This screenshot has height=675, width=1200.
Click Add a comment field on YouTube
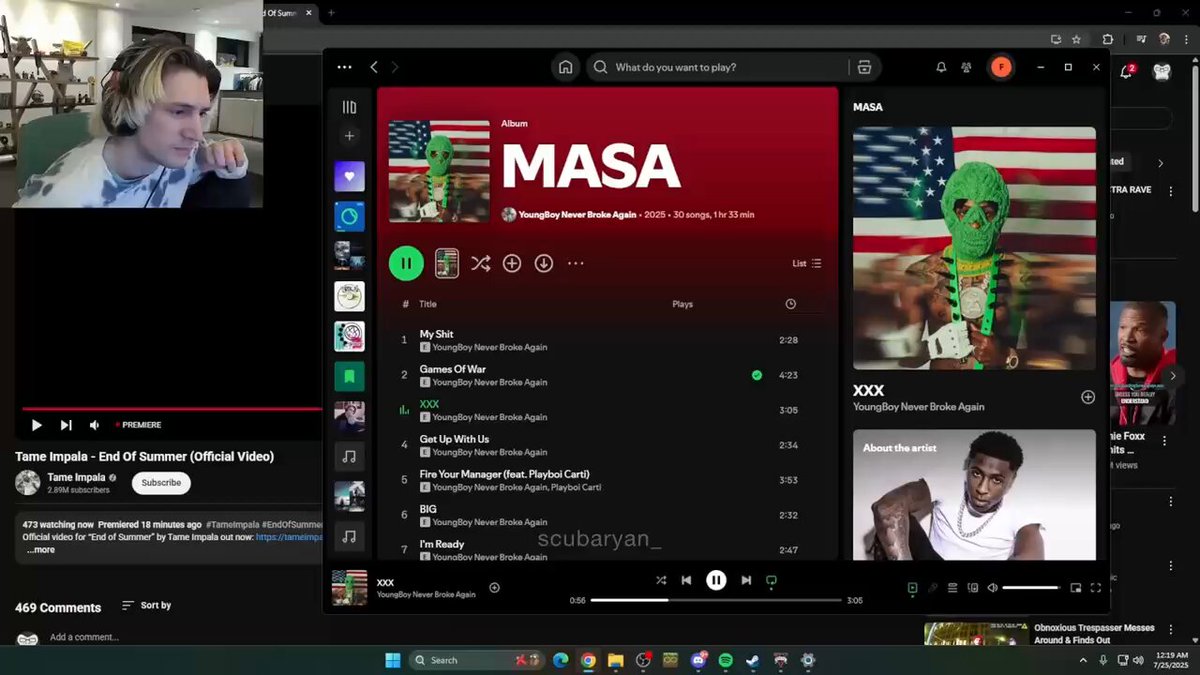click(85, 637)
